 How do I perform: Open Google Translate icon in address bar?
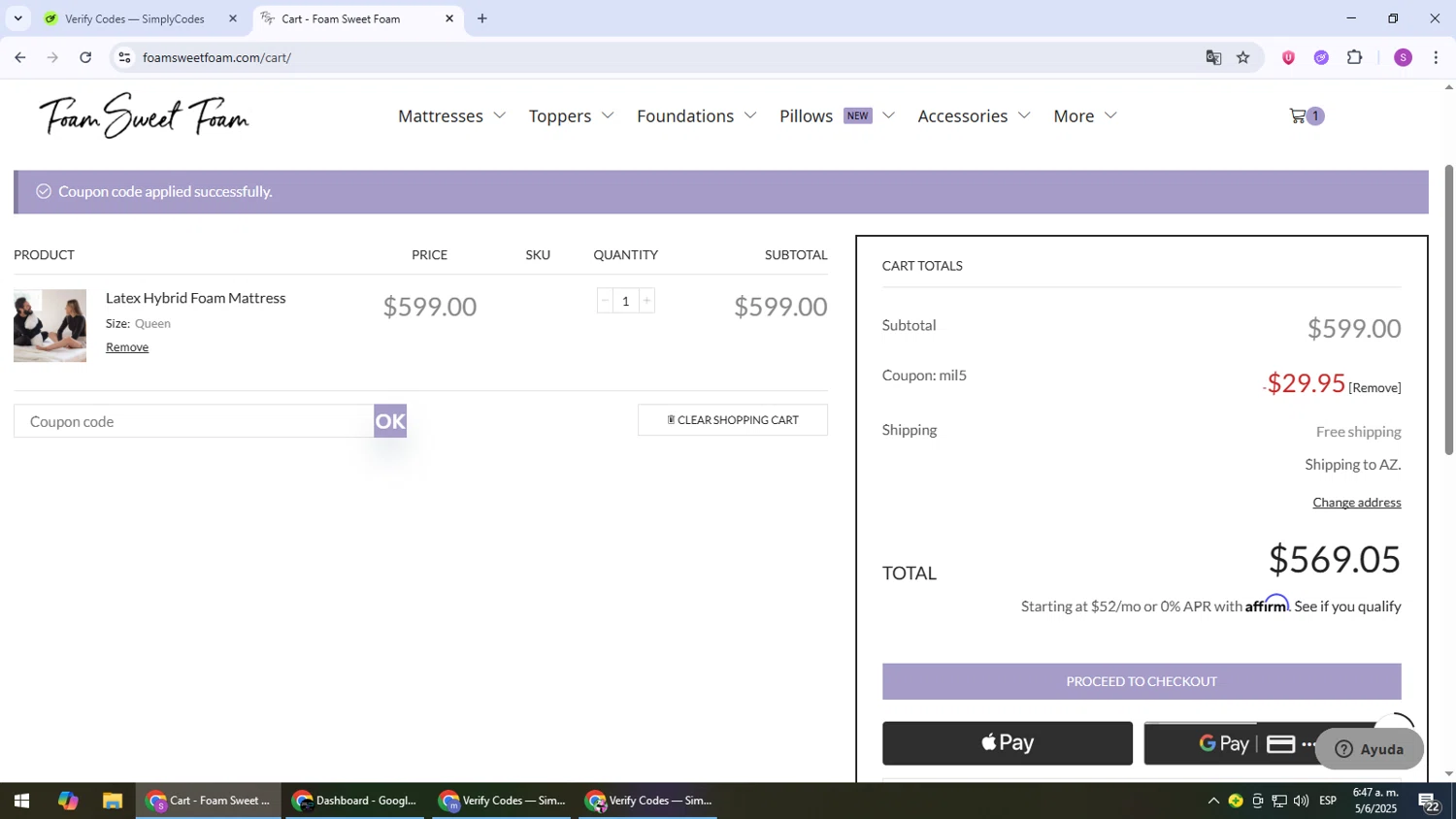(x=1213, y=57)
